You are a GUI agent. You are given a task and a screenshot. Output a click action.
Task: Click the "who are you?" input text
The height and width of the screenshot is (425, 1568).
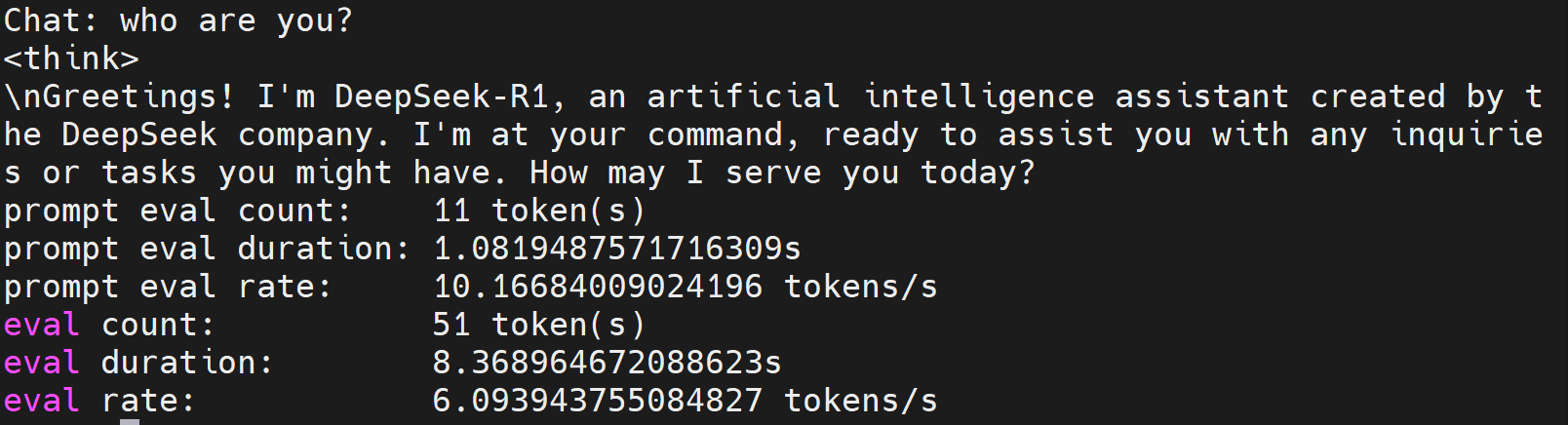(x=236, y=20)
